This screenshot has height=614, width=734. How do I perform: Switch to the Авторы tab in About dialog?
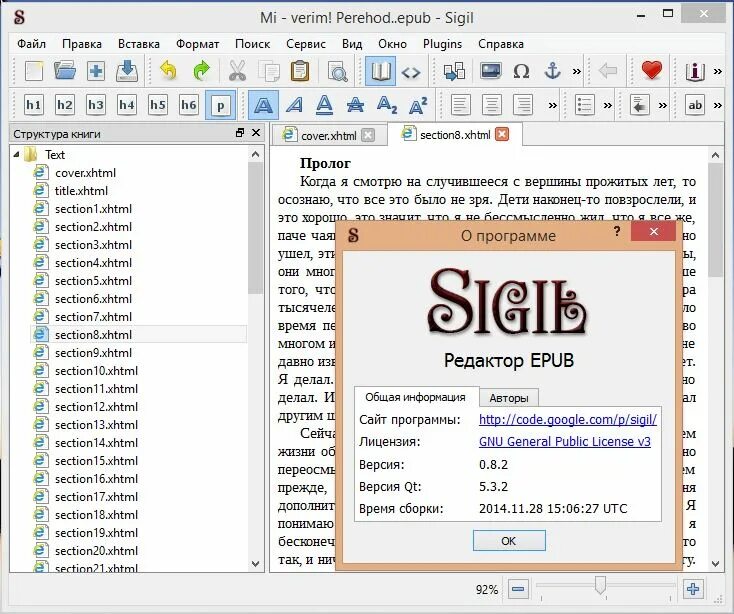(509, 398)
